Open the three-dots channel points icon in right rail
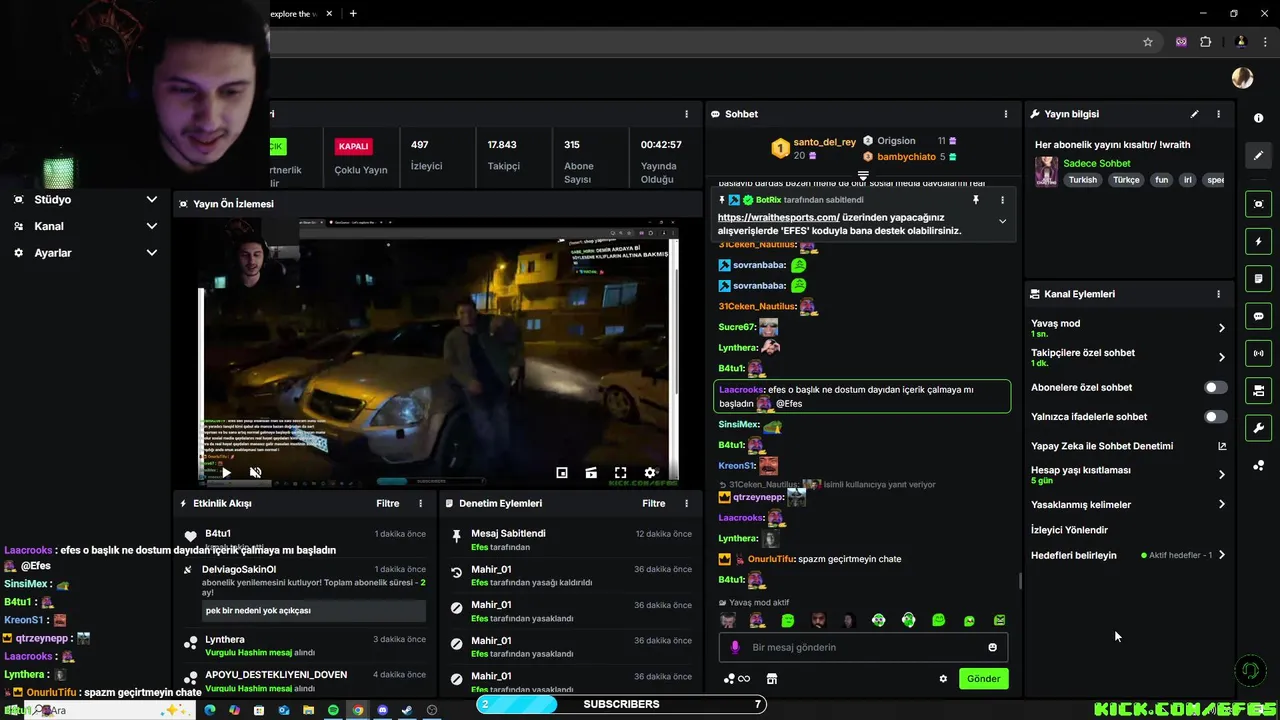This screenshot has height=720, width=1280. tap(1258, 465)
